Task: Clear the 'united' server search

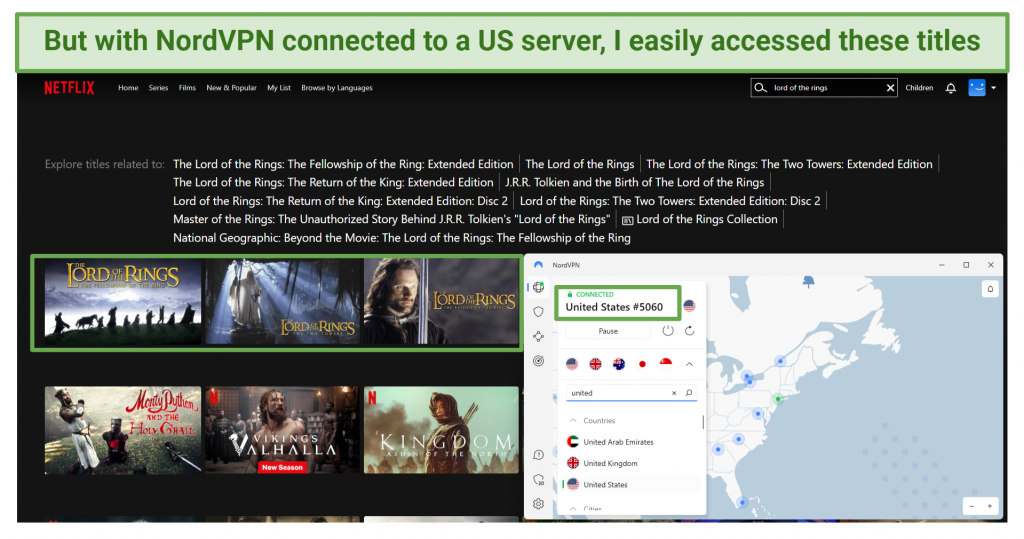Action: click(674, 393)
